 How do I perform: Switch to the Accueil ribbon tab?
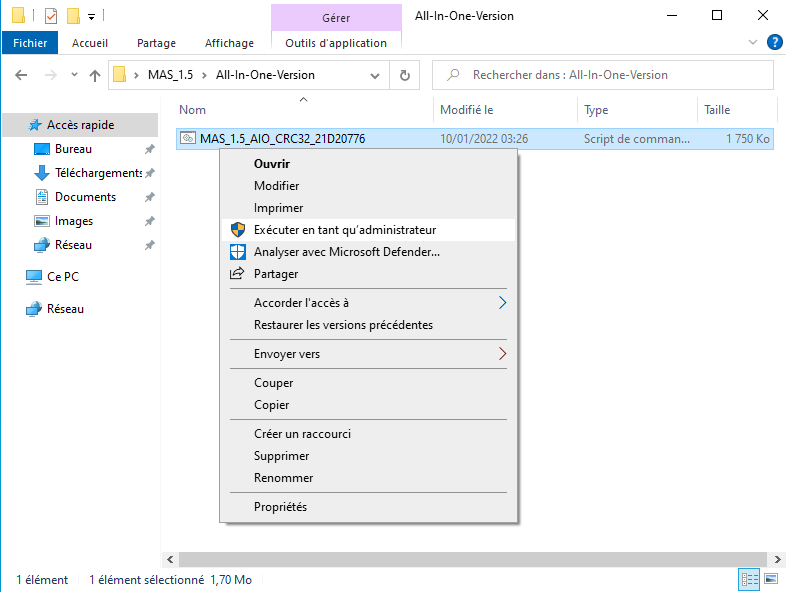tap(90, 43)
